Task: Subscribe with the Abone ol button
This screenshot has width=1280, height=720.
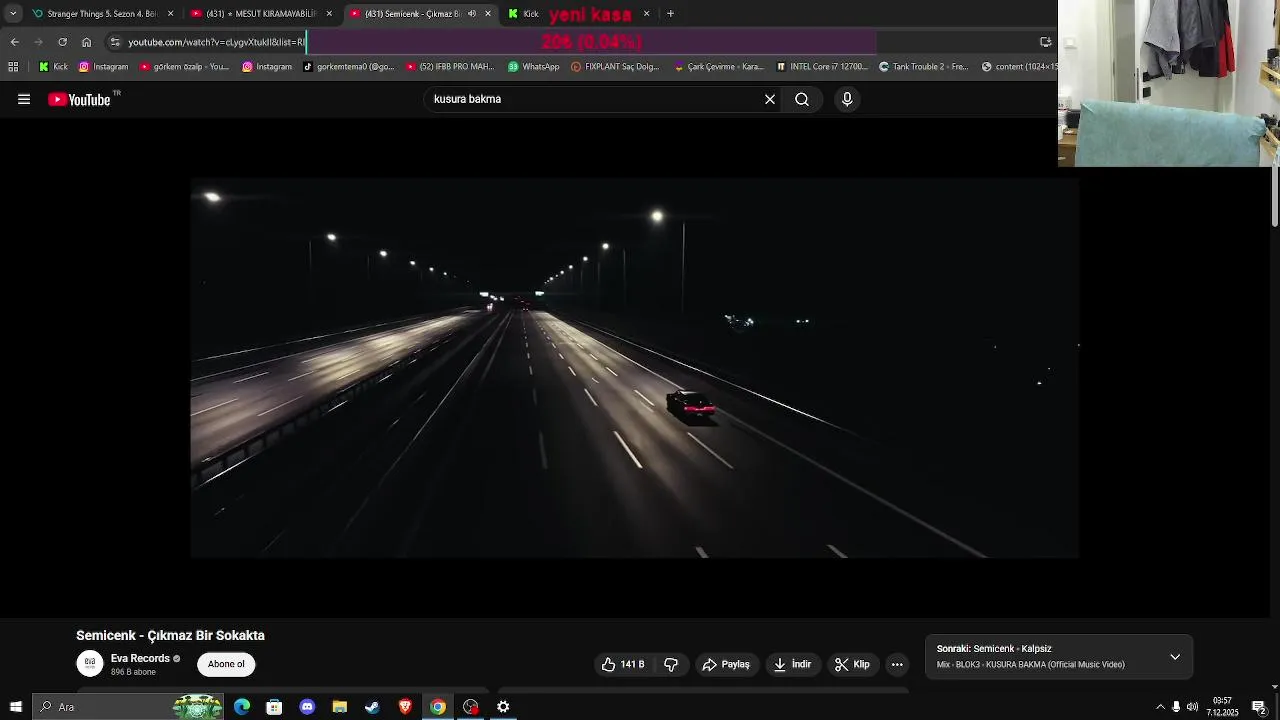Action: click(226, 664)
